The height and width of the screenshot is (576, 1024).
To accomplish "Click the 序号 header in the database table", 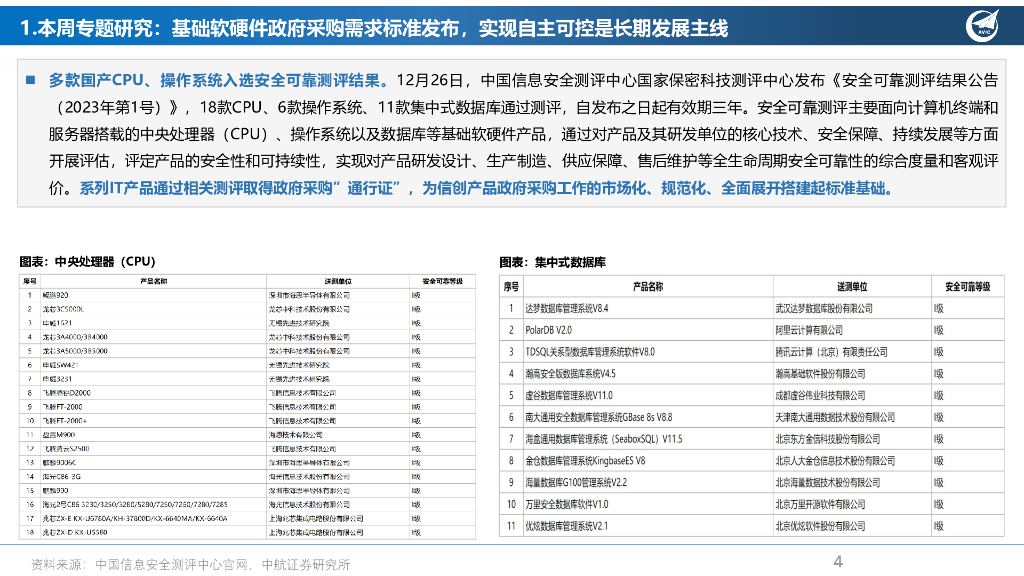I will click(511, 287).
